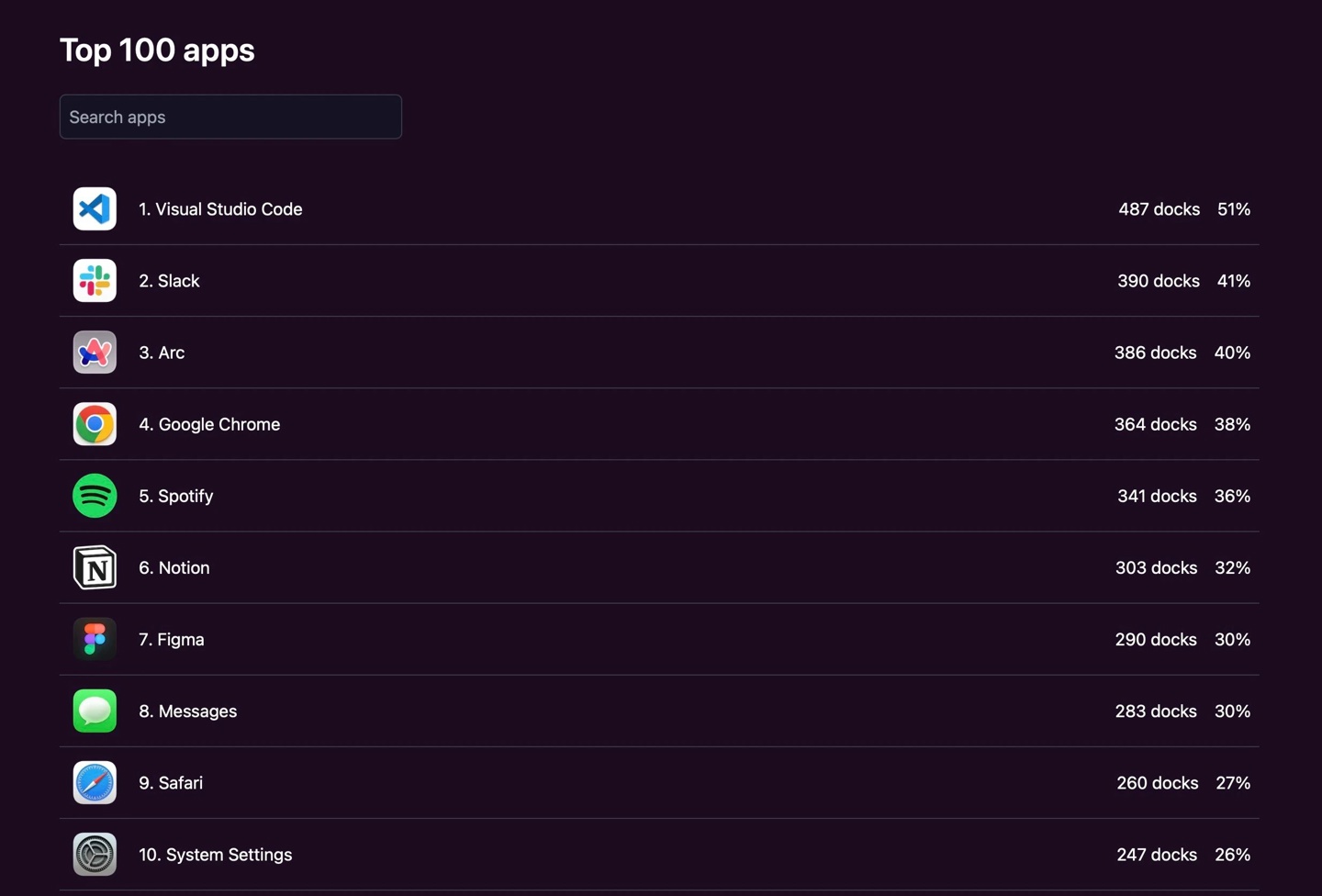1322x896 pixels.
Task: Click the Messages app icon
Action: 95,711
